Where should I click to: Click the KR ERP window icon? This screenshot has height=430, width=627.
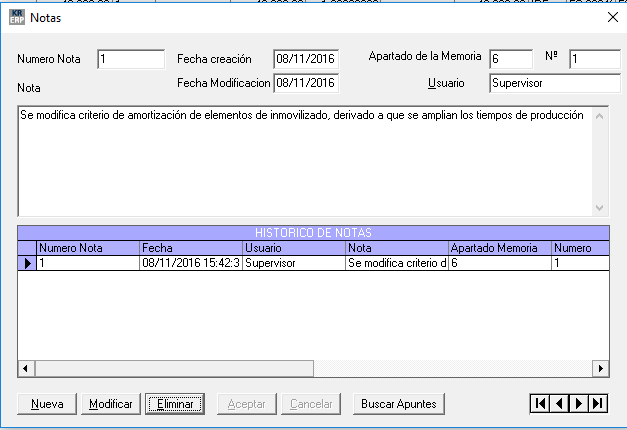pos(15,17)
